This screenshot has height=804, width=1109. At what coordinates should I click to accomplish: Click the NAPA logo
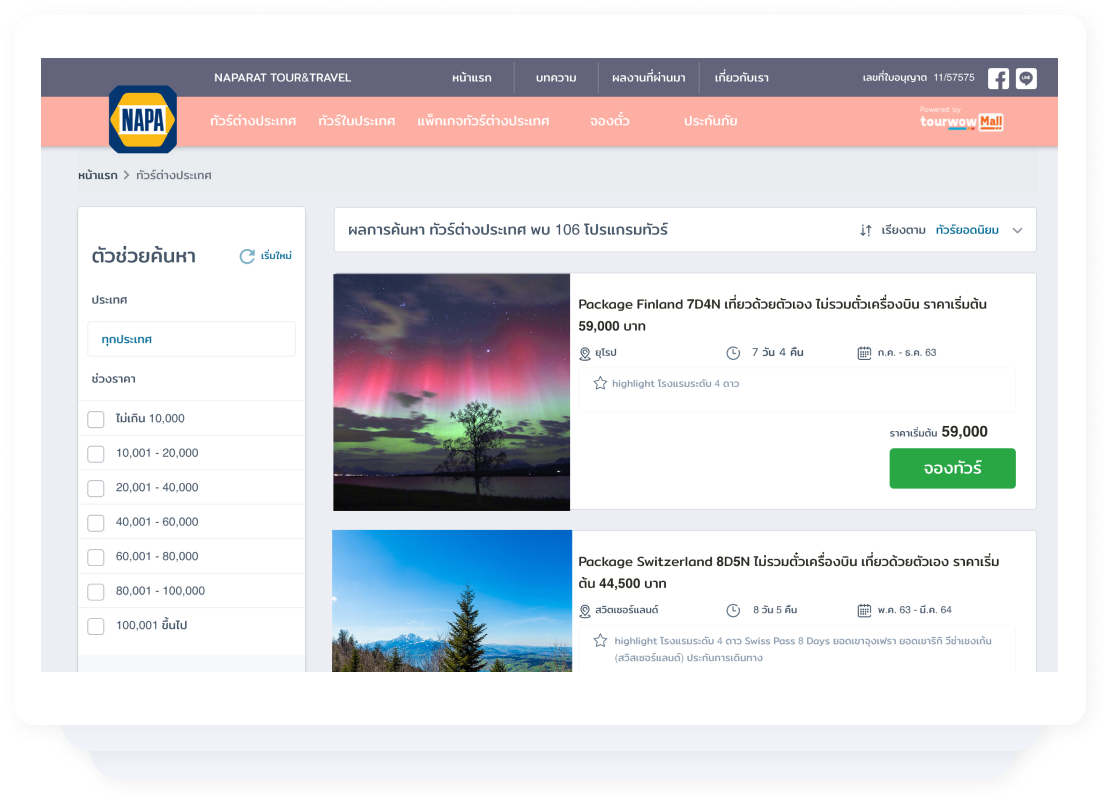(x=143, y=120)
